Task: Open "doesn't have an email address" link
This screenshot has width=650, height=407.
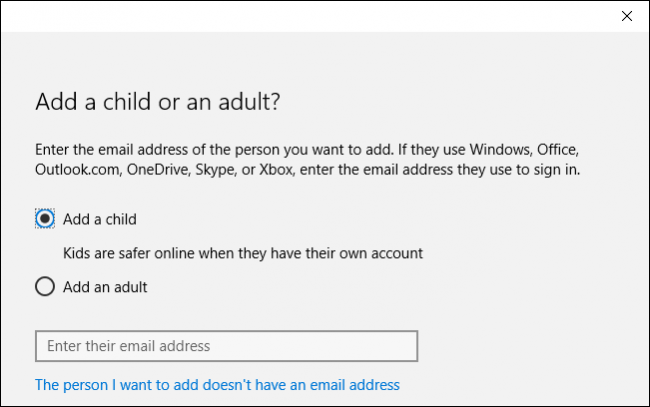Action: 217,384
